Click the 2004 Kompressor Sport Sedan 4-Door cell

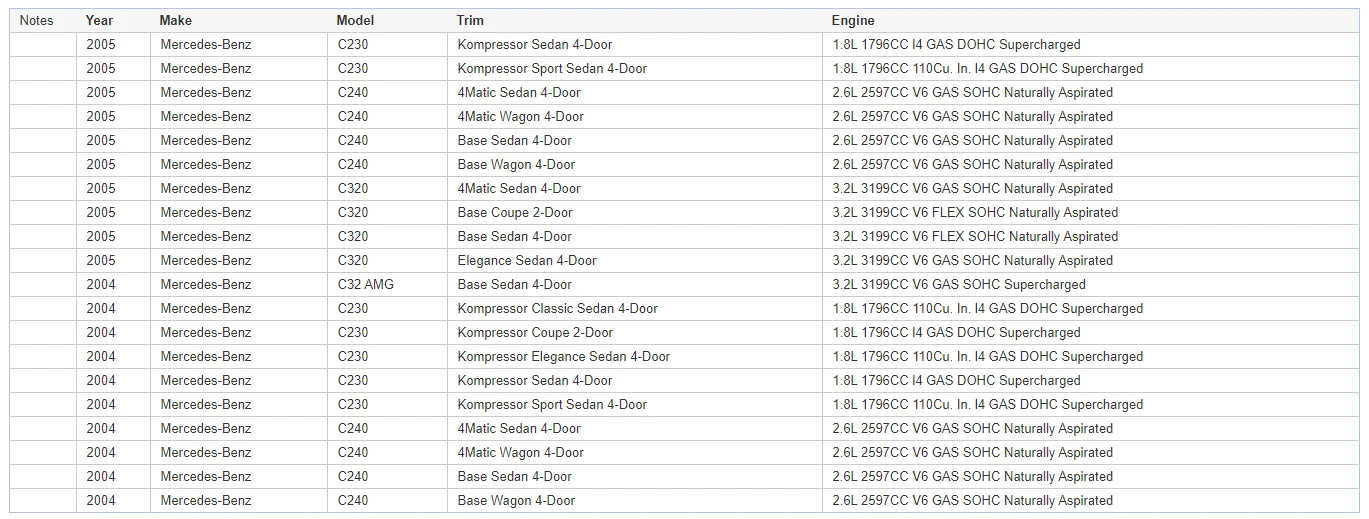pyautogui.click(x=635, y=405)
